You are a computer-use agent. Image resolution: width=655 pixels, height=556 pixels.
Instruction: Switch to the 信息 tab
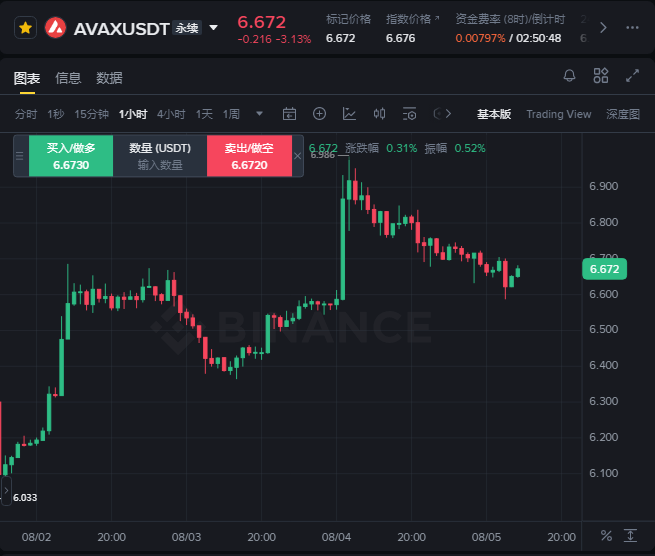click(x=68, y=78)
